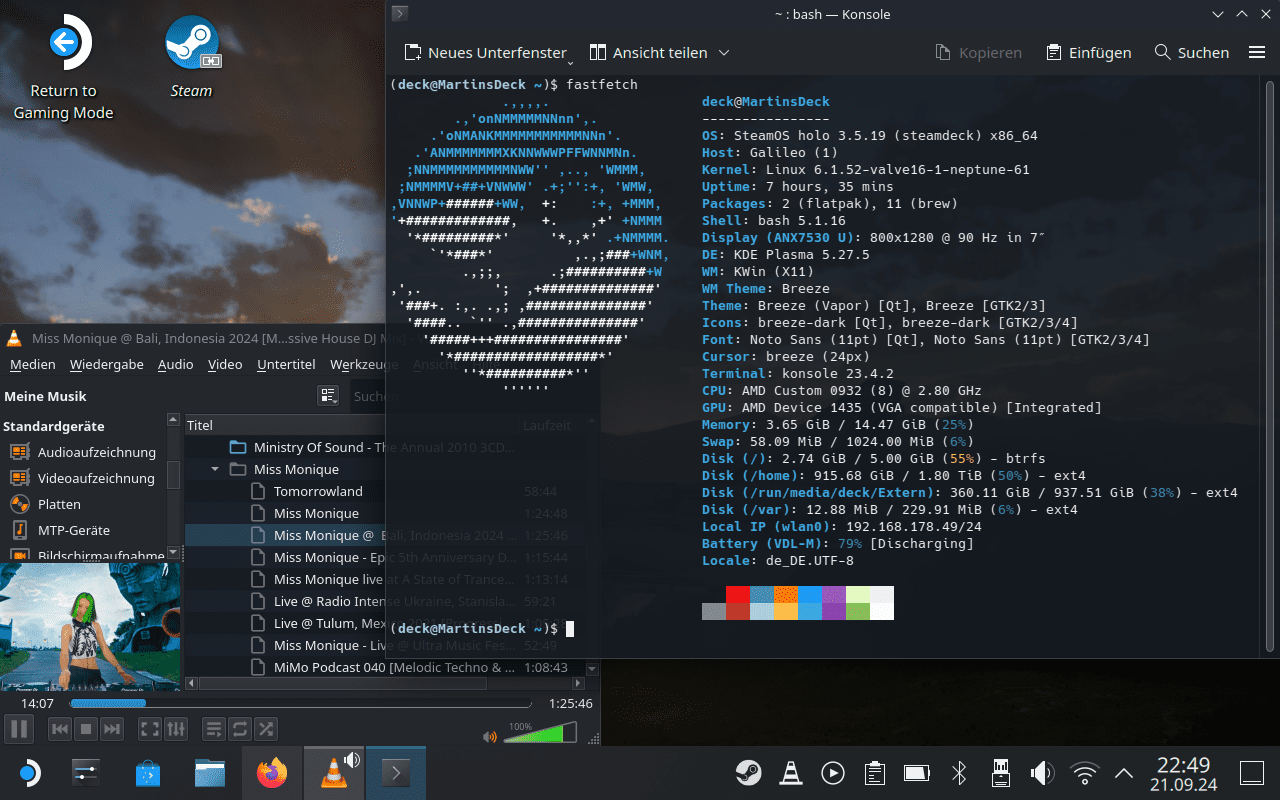Viewport: 1280px width, 800px height.
Task: Toggle VLC fullscreen video
Action: click(149, 729)
